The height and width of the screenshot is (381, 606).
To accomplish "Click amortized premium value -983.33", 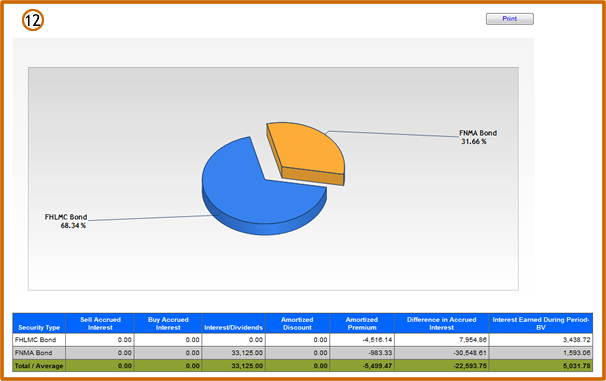I will (x=380, y=353).
